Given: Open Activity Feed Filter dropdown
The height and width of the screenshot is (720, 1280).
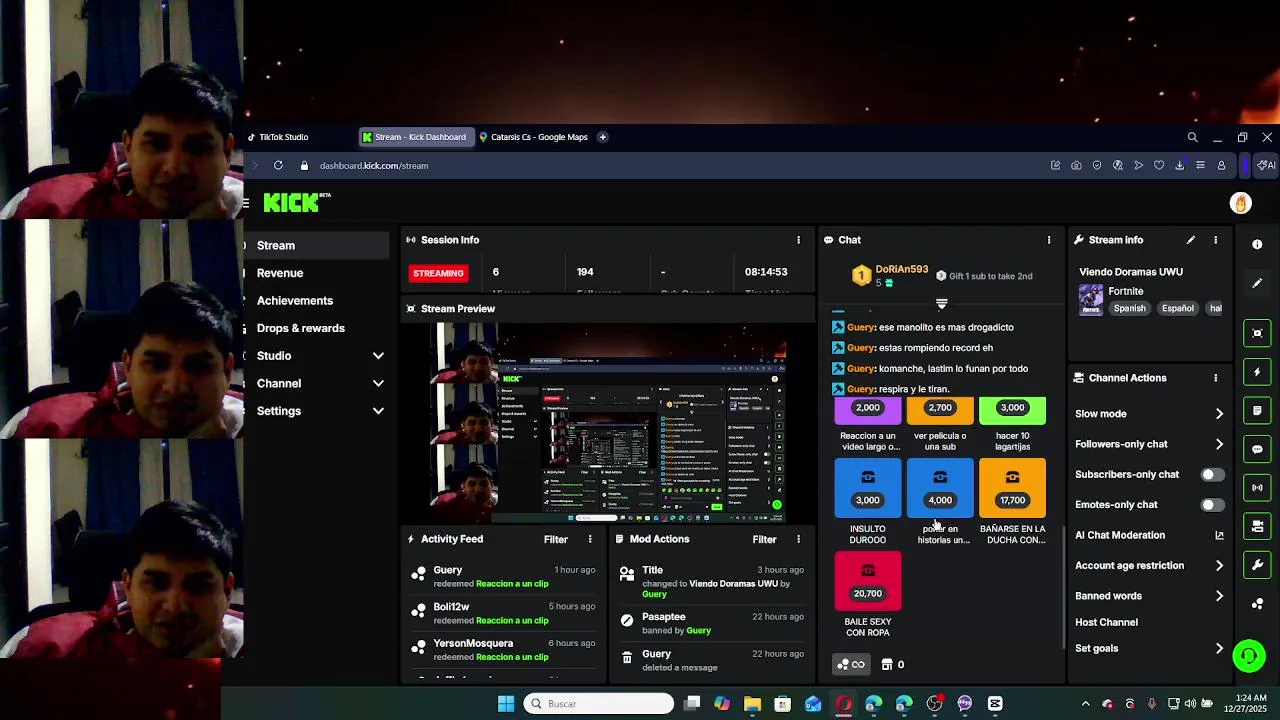Looking at the screenshot, I should [x=555, y=539].
